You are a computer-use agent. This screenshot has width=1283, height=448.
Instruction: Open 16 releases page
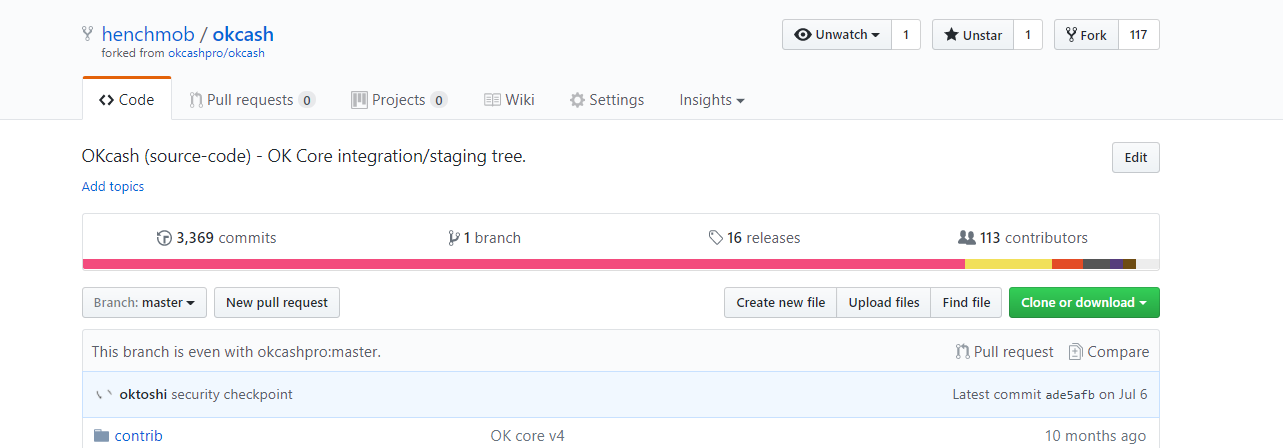pyautogui.click(x=754, y=238)
